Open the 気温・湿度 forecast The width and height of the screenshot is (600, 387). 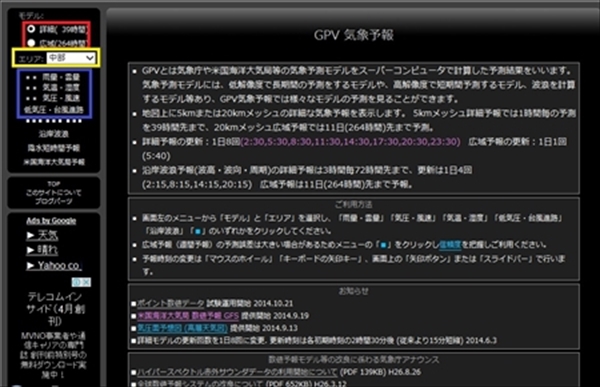coord(61,88)
